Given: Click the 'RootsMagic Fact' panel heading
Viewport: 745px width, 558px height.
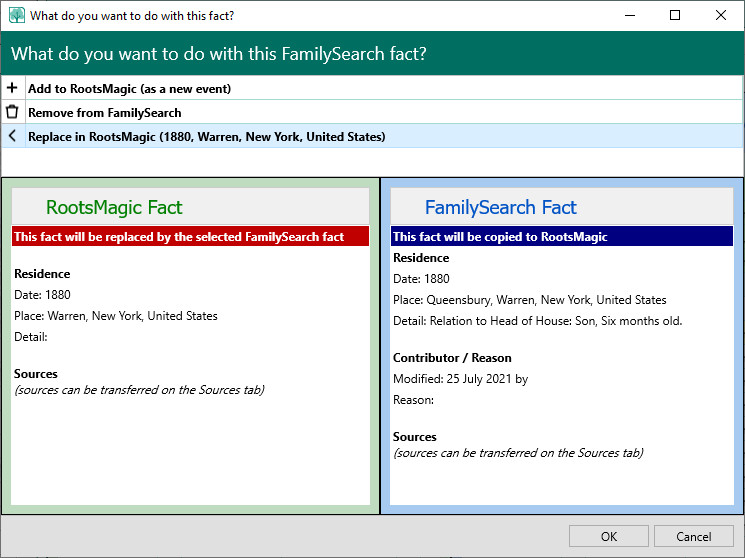Looking at the screenshot, I should pyautogui.click(x=114, y=208).
